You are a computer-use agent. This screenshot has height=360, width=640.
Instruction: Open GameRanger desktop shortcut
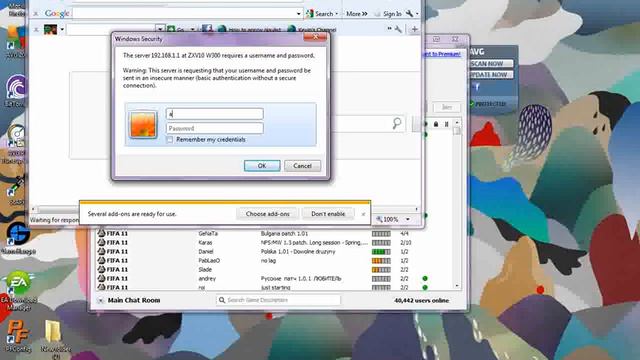[17, 238]
